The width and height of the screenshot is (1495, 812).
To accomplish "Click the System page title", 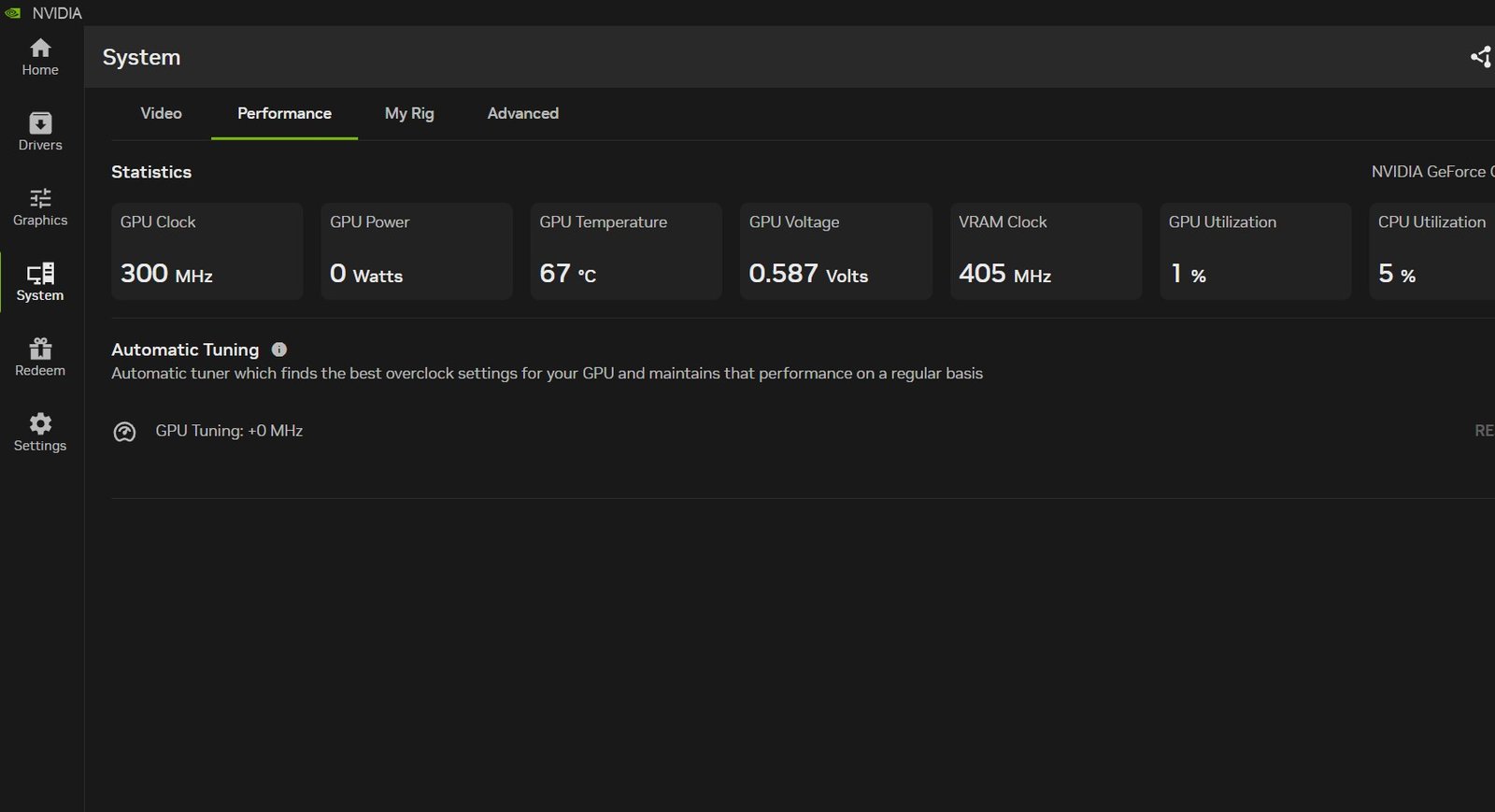I will click(x=141, y=57).
